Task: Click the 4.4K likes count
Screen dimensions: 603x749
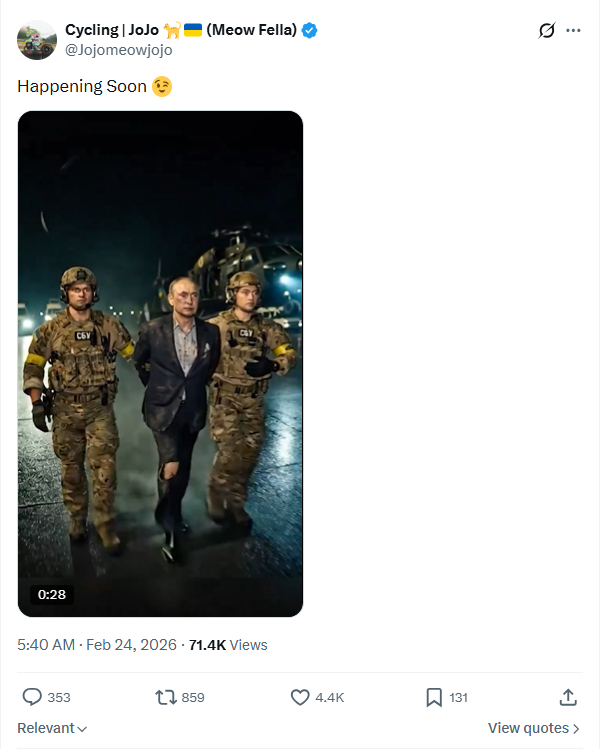Action: tap(329, 697)
